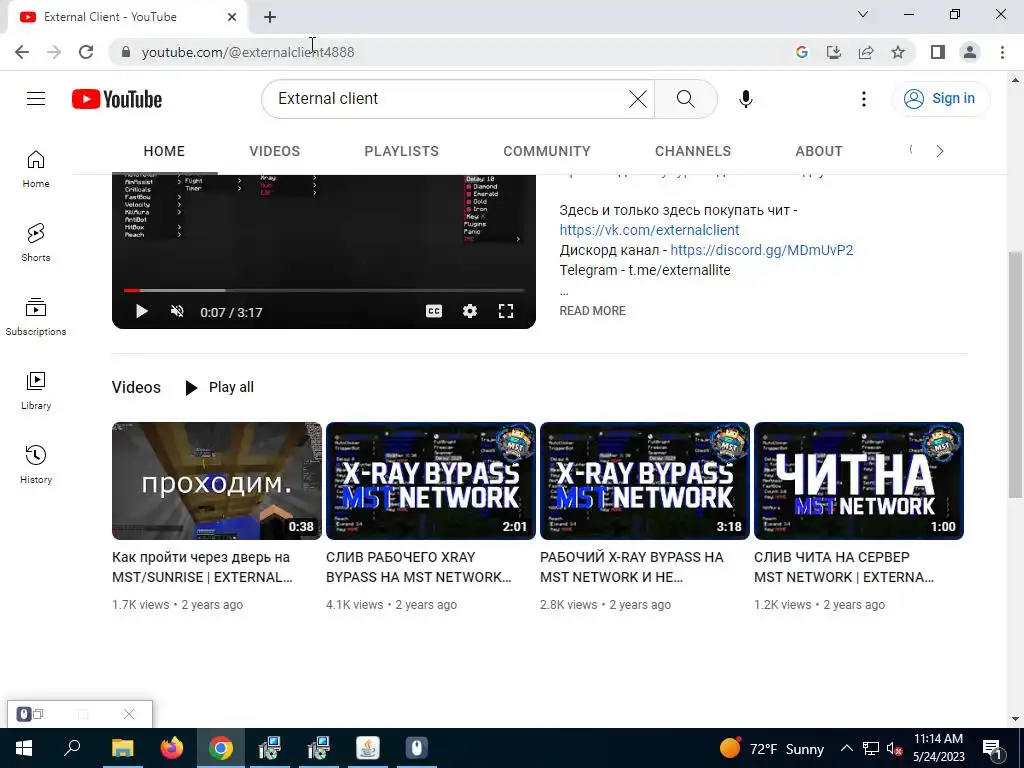Start voice search with microphone icon

(x=746, y=99)
